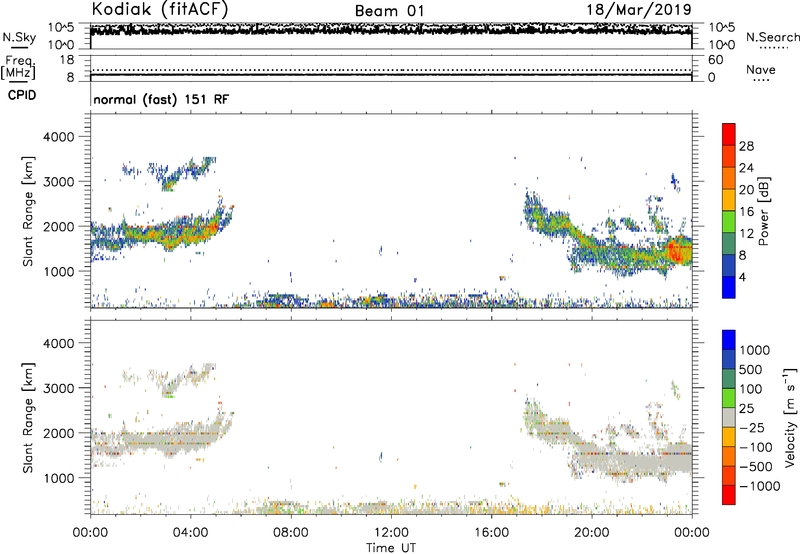Screen dimensions: 800x554
Task: Click the "12:00" time axis label
Action: pyautogui.click(x=391, y=533)
